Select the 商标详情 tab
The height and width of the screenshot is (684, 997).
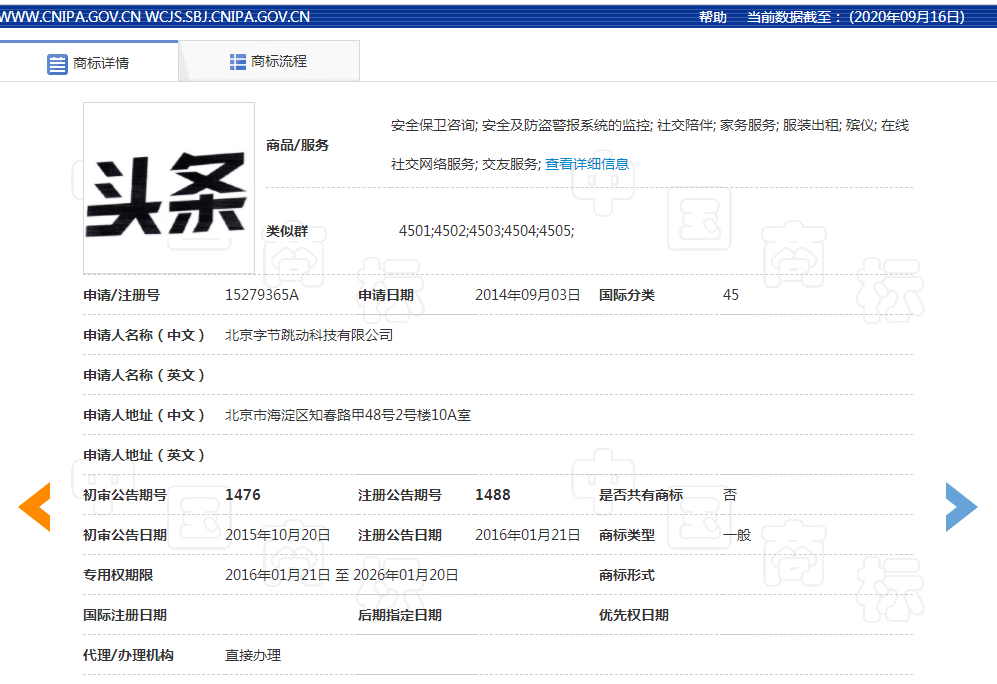click(x=89, y=62)
